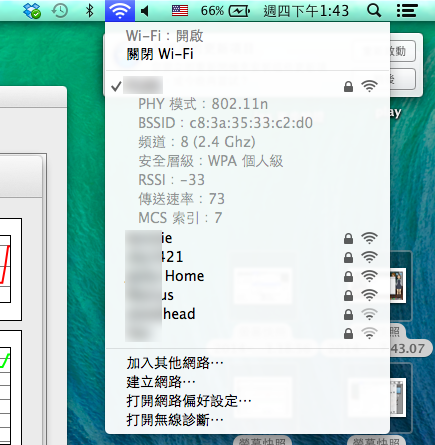The width and height of the screenshot is (435, 445).
Task: Join the network ending in "ie"
Action: pos(247,238)
